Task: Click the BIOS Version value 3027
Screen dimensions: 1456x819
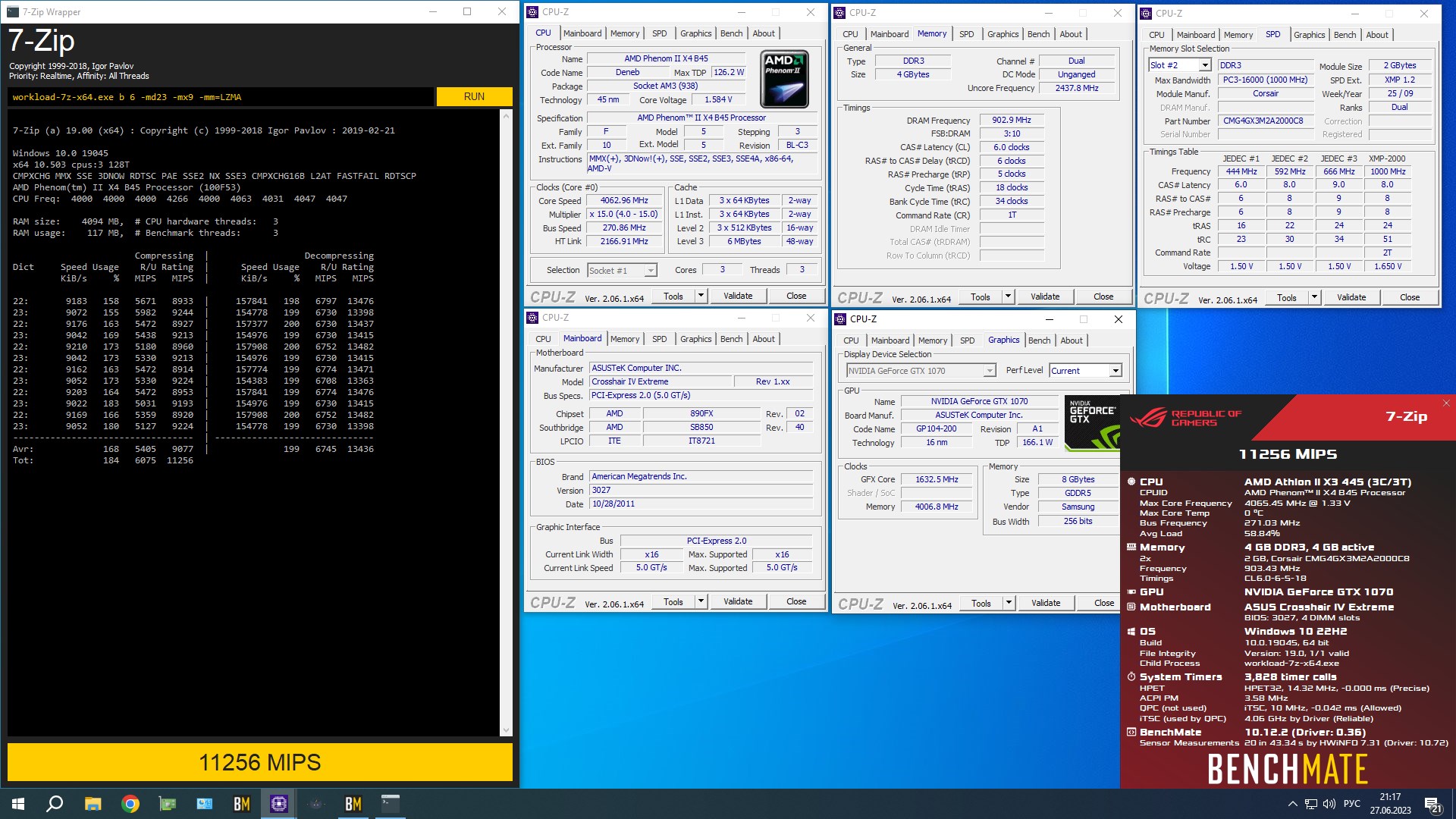Action: [x=701, y=490]
